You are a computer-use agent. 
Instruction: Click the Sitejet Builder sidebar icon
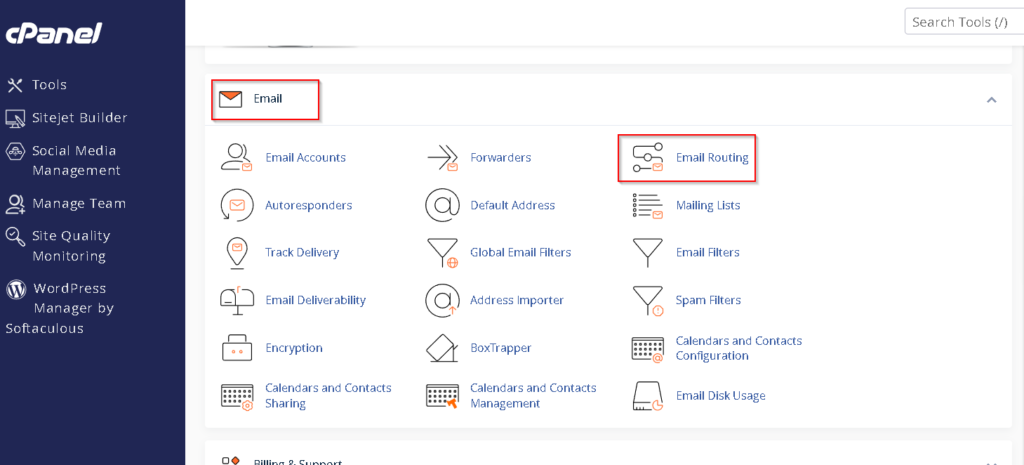[14, 118]
